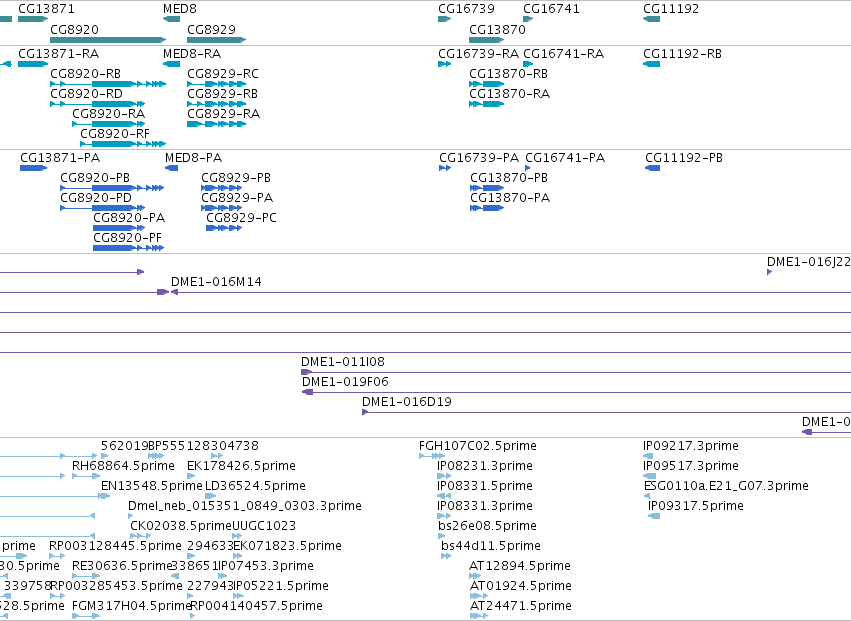Click protein CG8929-PC
The width and height of the screenshot is (851, 621).
[242, 218]
